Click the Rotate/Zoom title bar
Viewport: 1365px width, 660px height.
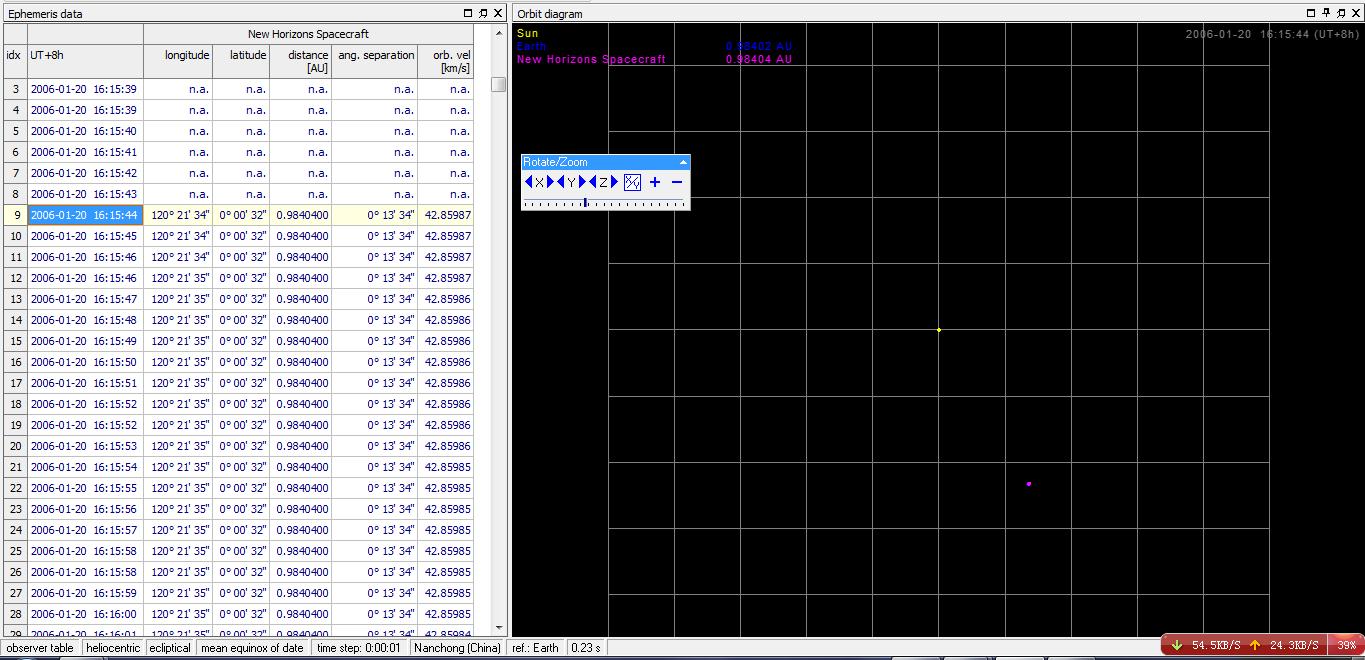605,162
